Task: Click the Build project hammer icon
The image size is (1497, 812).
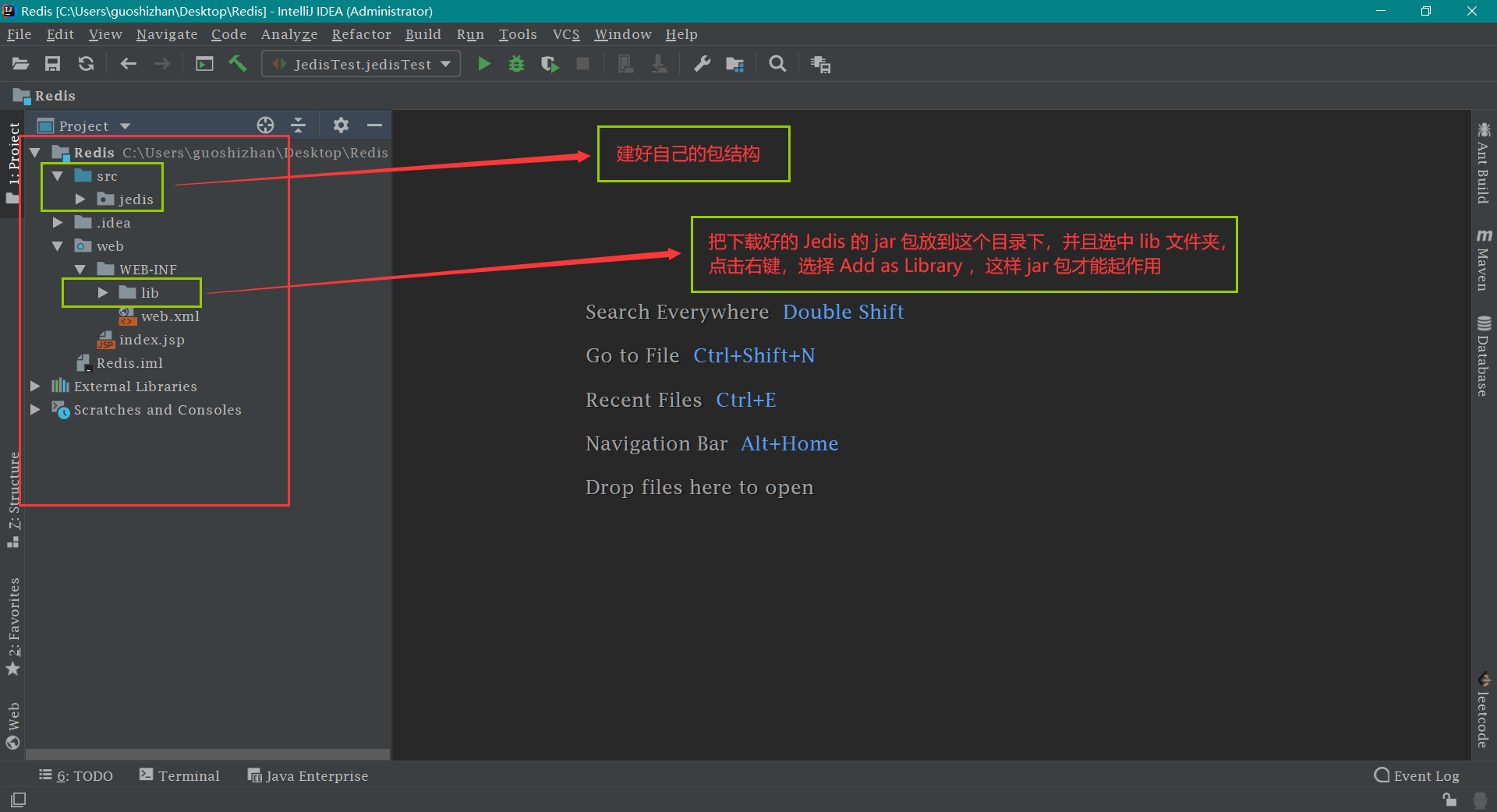Action: pos(238,64)
